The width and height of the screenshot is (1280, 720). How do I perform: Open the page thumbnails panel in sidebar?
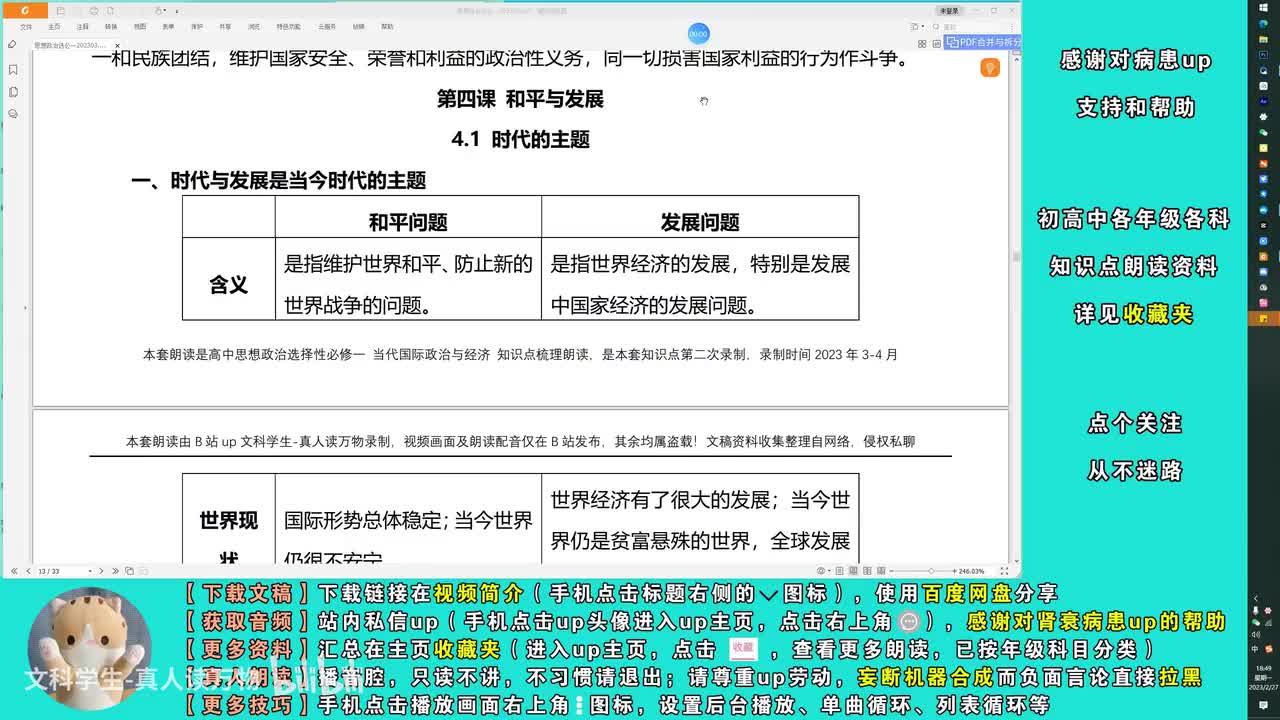[13, 92]
